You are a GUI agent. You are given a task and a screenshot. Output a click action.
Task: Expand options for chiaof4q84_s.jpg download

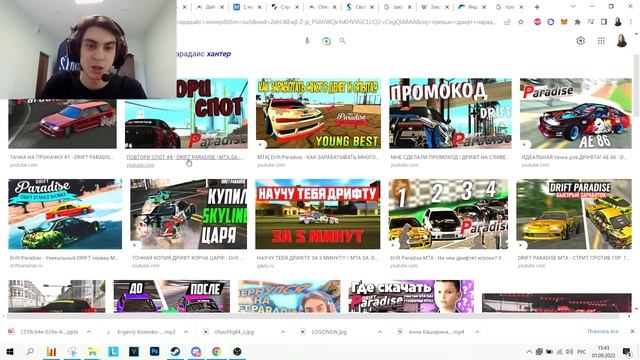[283, 332]
